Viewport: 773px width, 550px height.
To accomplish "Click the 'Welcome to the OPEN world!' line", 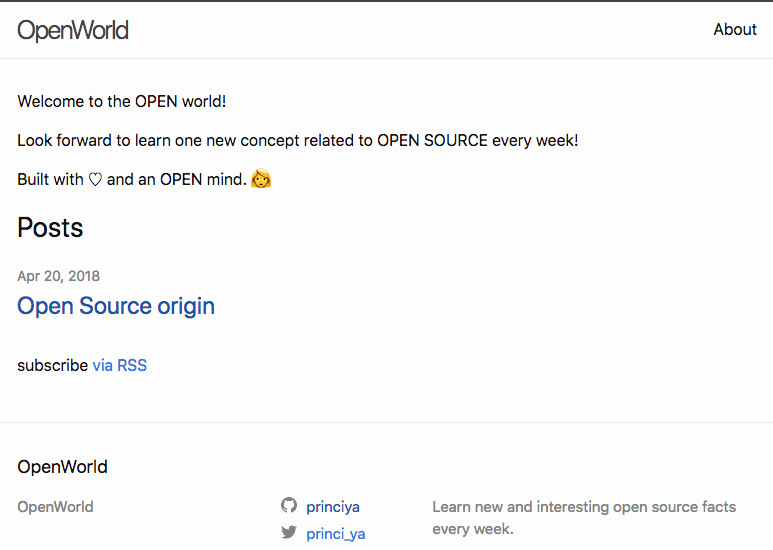I will [x=122, y=101].
